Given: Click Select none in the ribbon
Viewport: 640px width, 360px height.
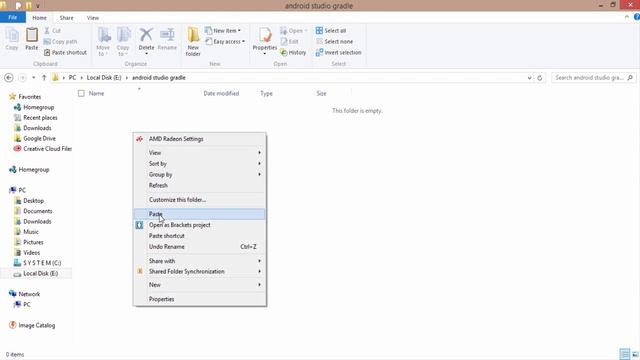Looking at the screenshot, I should tap(335, 42).
